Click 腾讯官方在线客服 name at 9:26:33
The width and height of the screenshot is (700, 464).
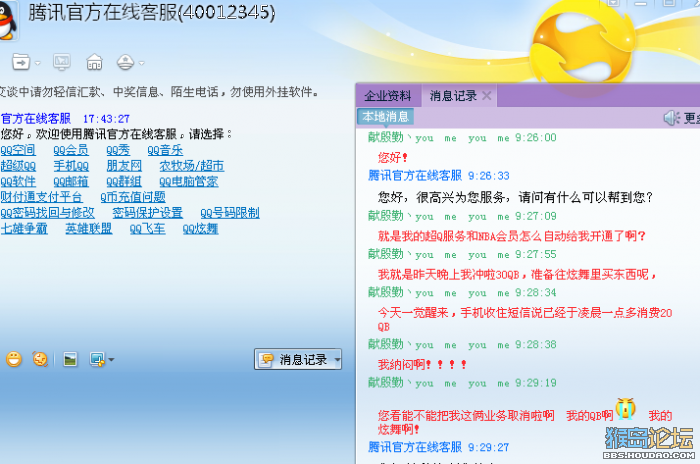pos(415,176)
